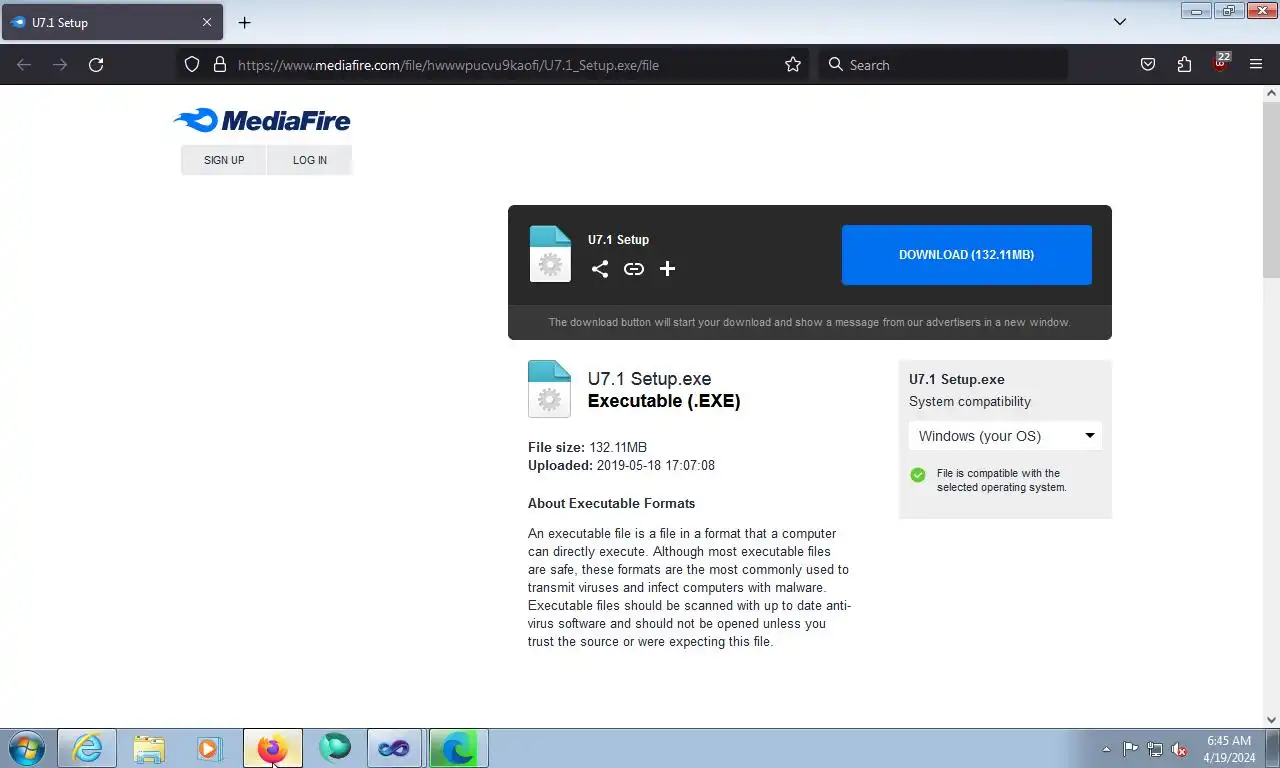1280x768 pixels.
Task: Click the file icon in the download header
Action: click(550, 254)
